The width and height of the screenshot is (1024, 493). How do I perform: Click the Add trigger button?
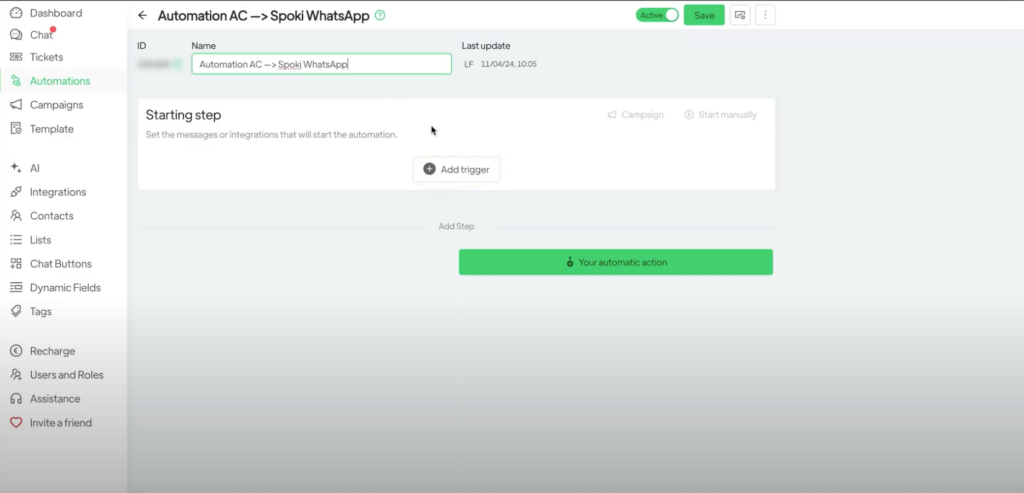coord(456,169)
